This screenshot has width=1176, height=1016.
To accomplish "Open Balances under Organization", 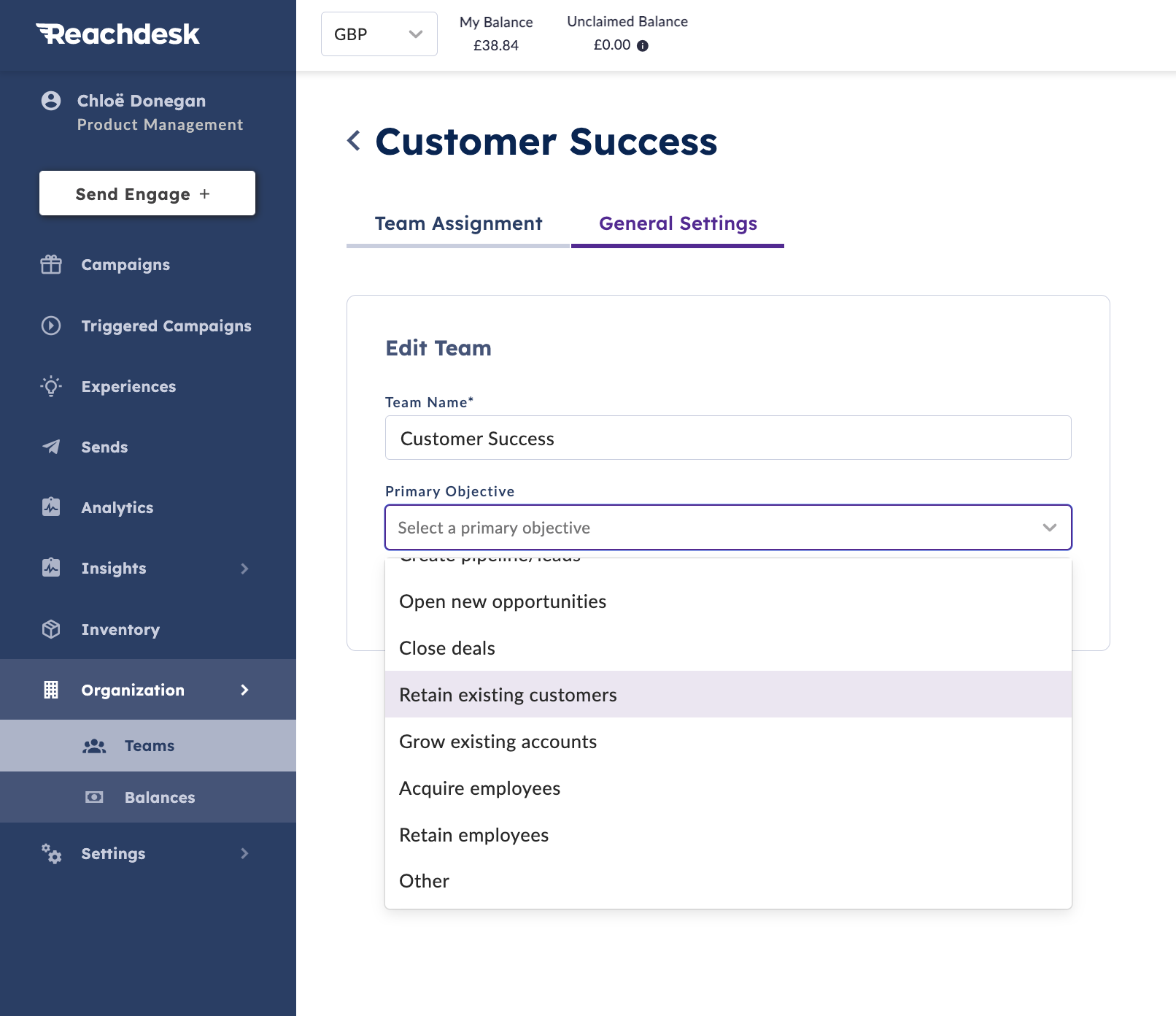I will (x=148, y=797).
